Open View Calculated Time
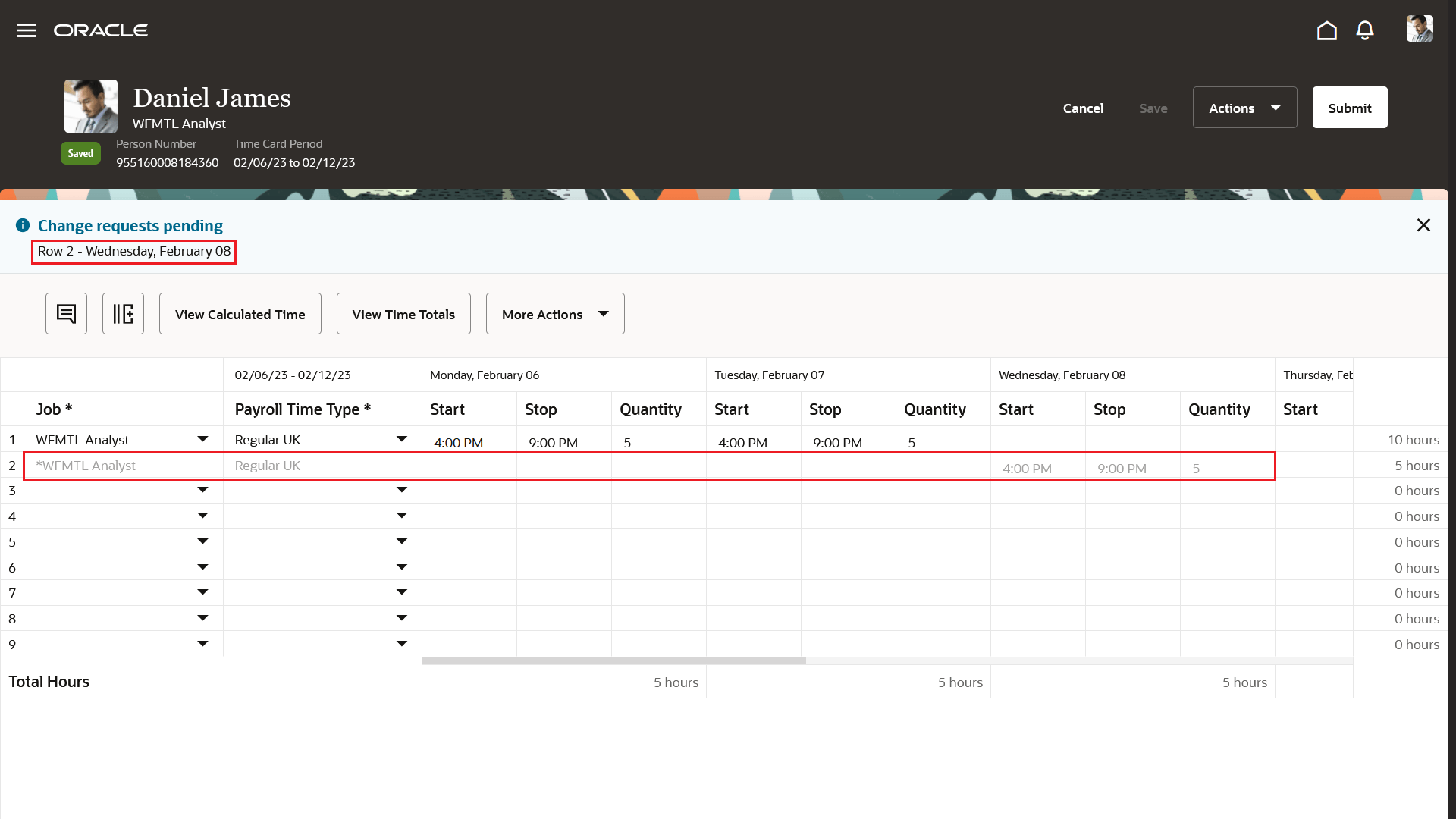Screen dimensions: 1456x819 [x=240, y=313]
